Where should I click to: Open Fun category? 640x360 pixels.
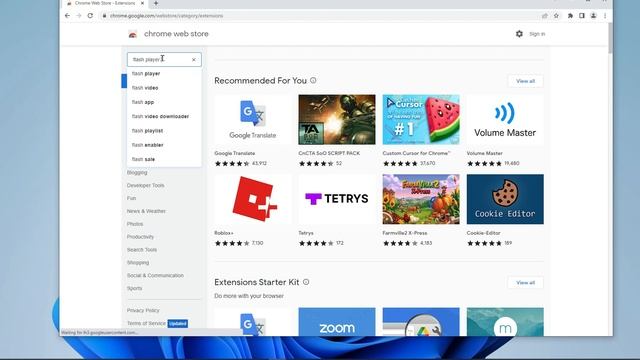[131, 198]
